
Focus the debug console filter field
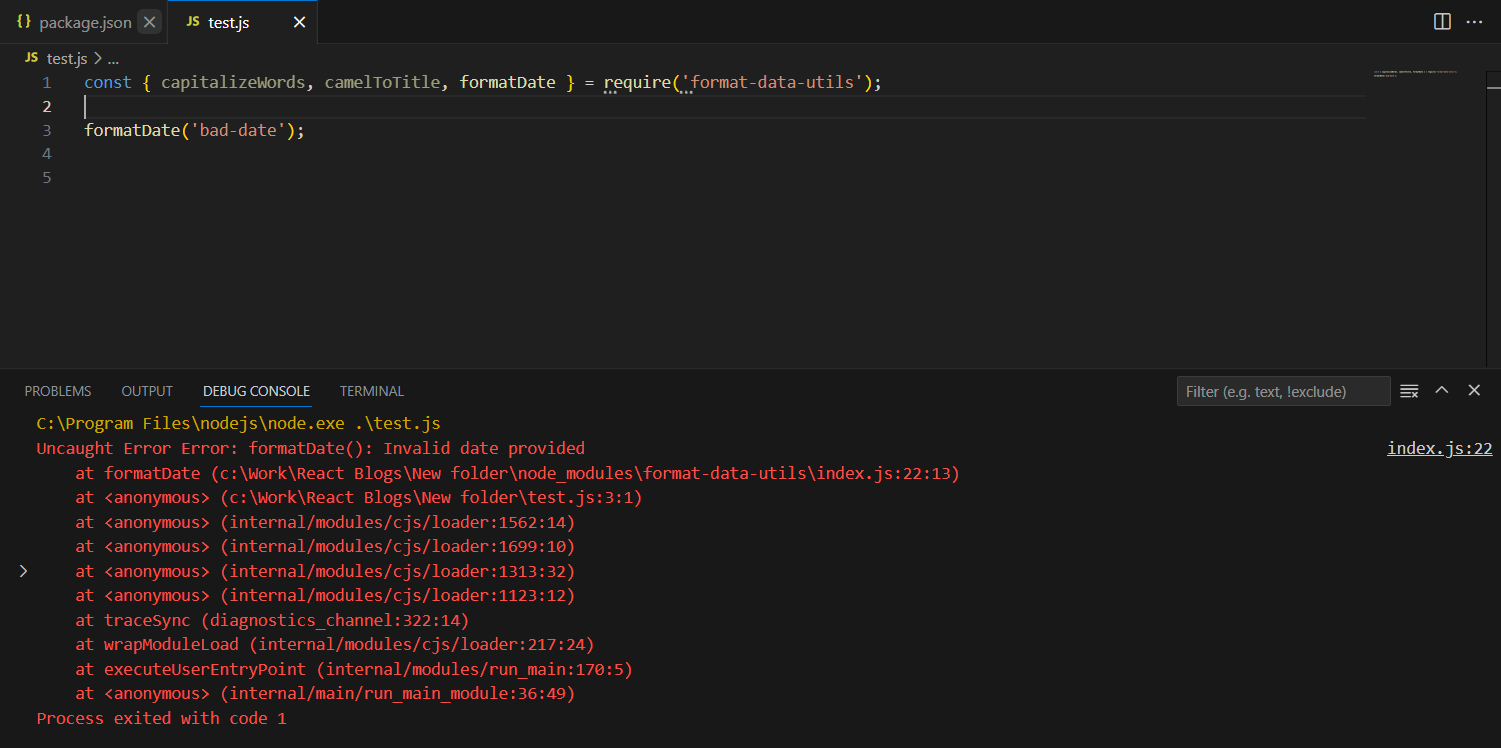1283,391
